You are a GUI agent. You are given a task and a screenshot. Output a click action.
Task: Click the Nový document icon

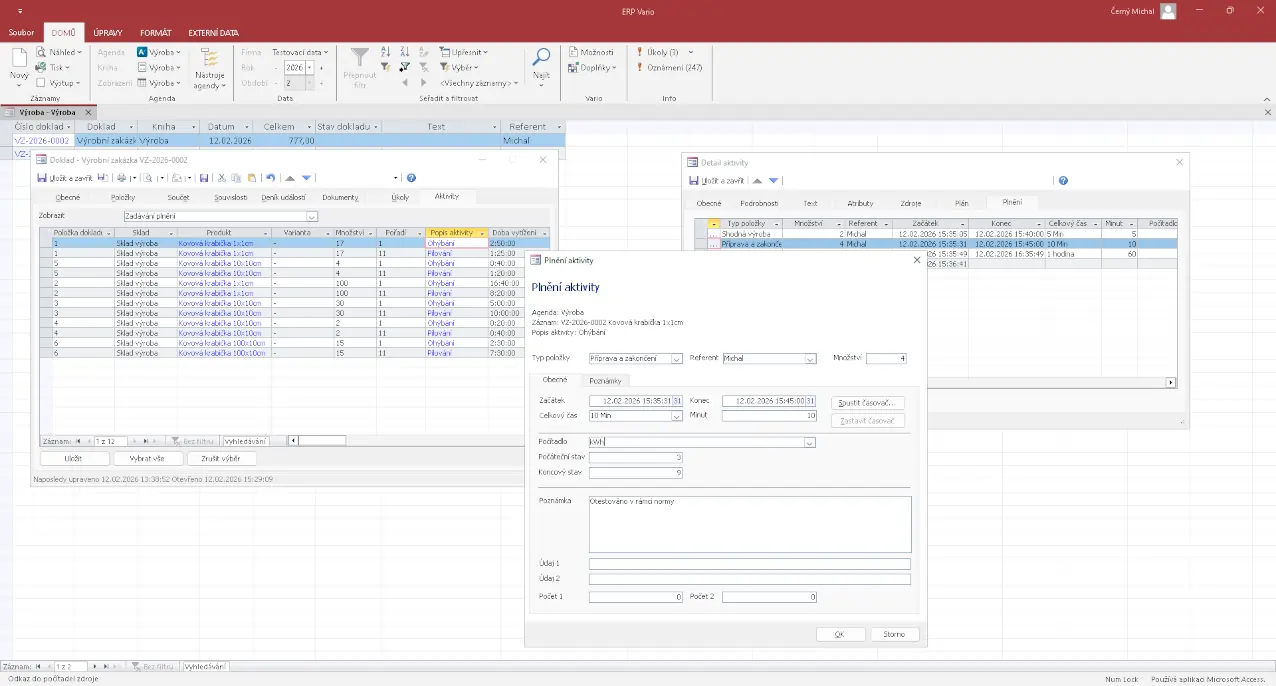coord(19,60)
